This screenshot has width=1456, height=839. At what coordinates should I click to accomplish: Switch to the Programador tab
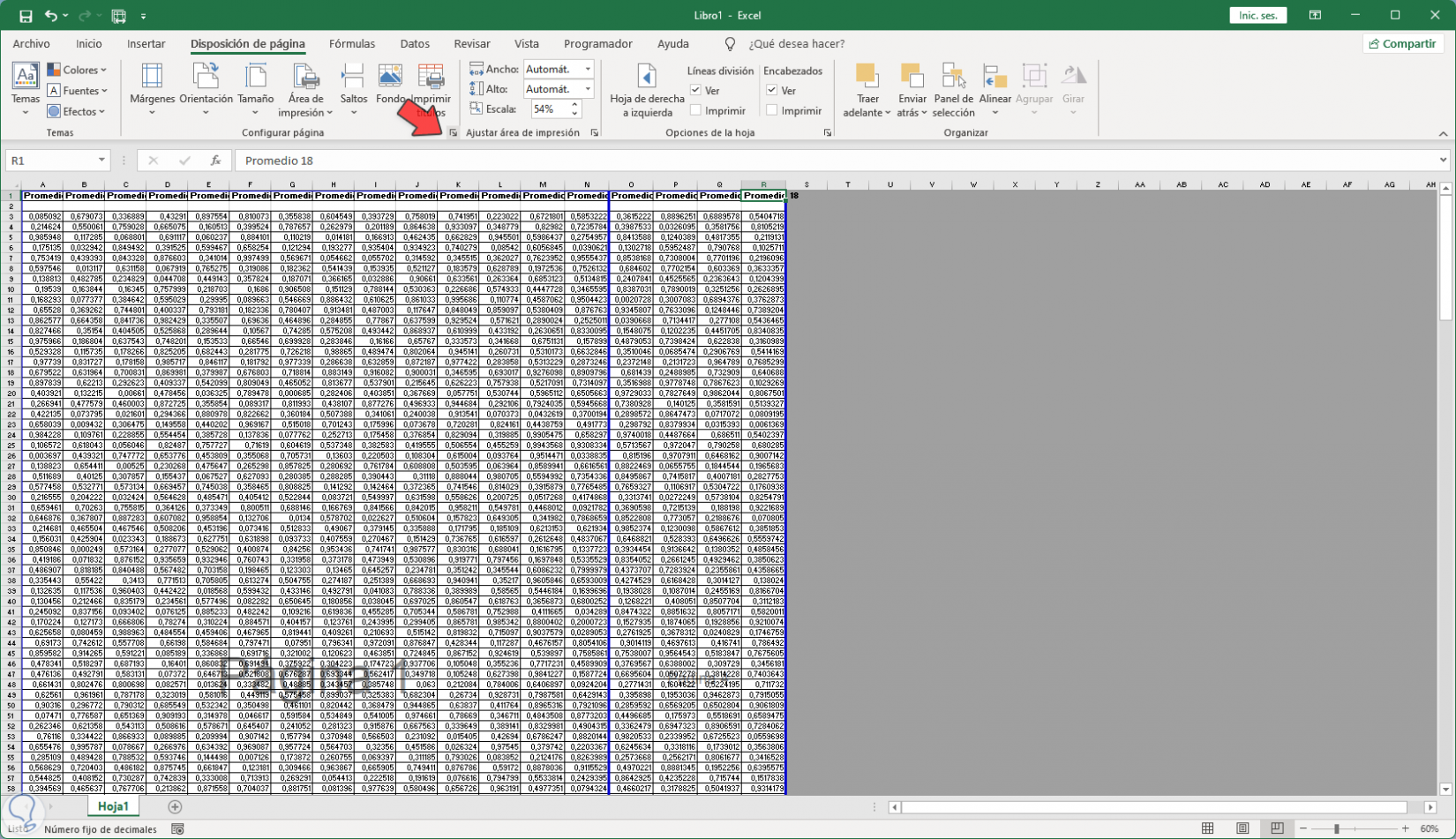[x=598, y=44]
